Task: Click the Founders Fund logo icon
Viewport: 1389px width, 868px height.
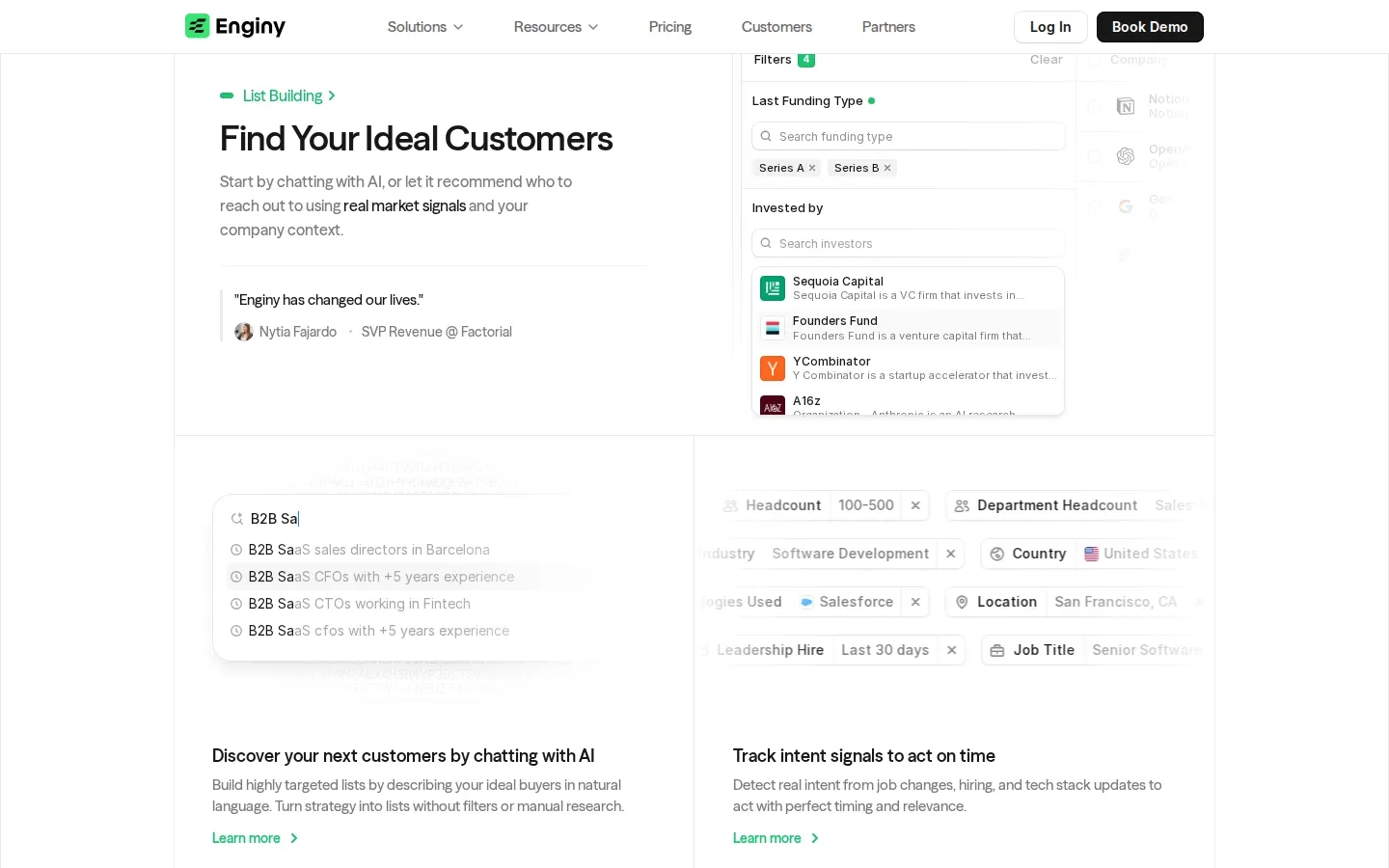Action: point(773,328)
